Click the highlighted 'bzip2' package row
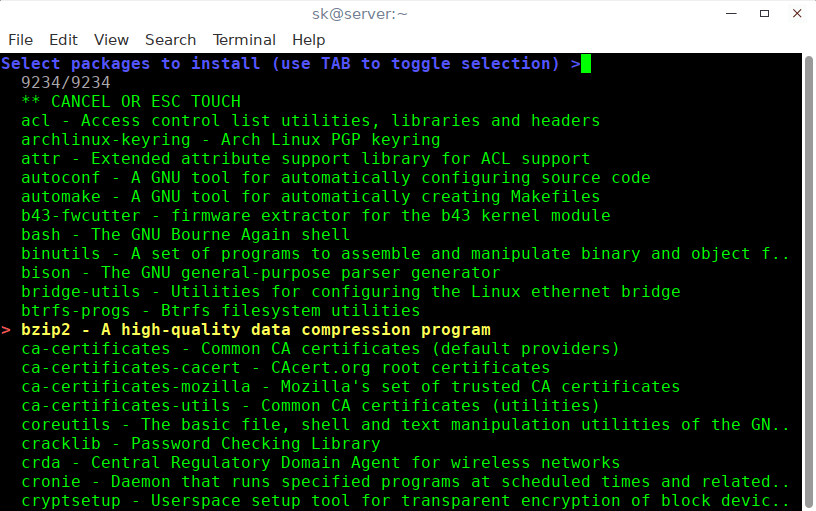 coord(256,330)
